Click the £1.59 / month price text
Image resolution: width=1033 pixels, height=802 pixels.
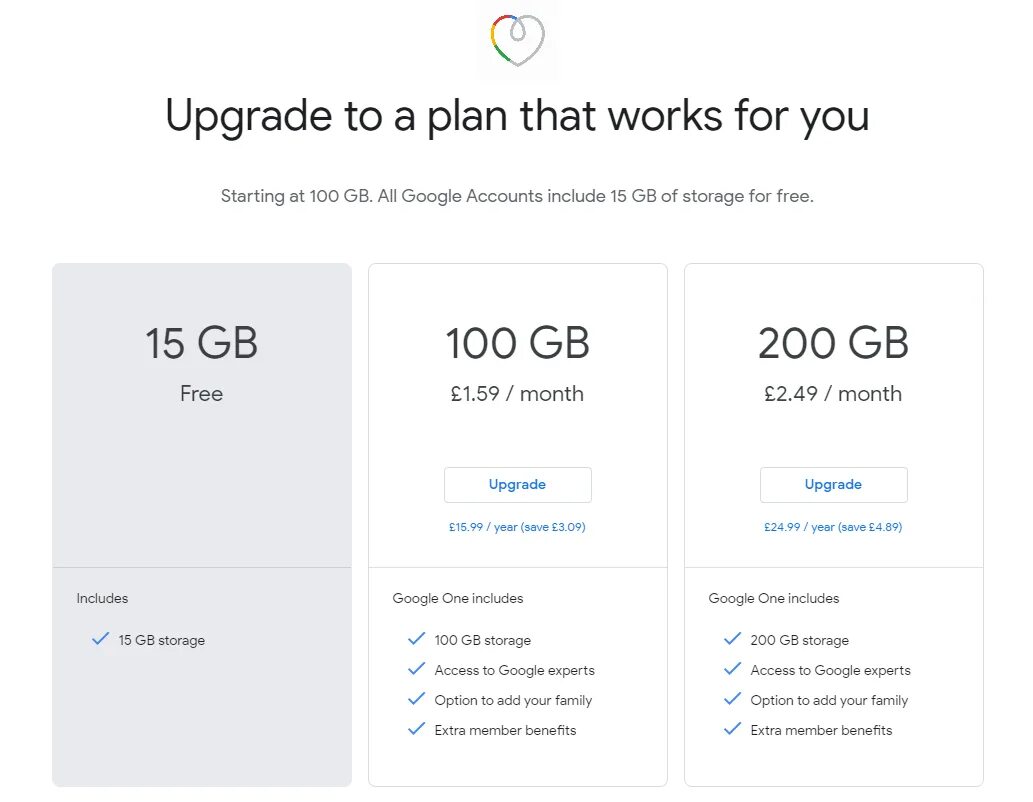point(517,393)
